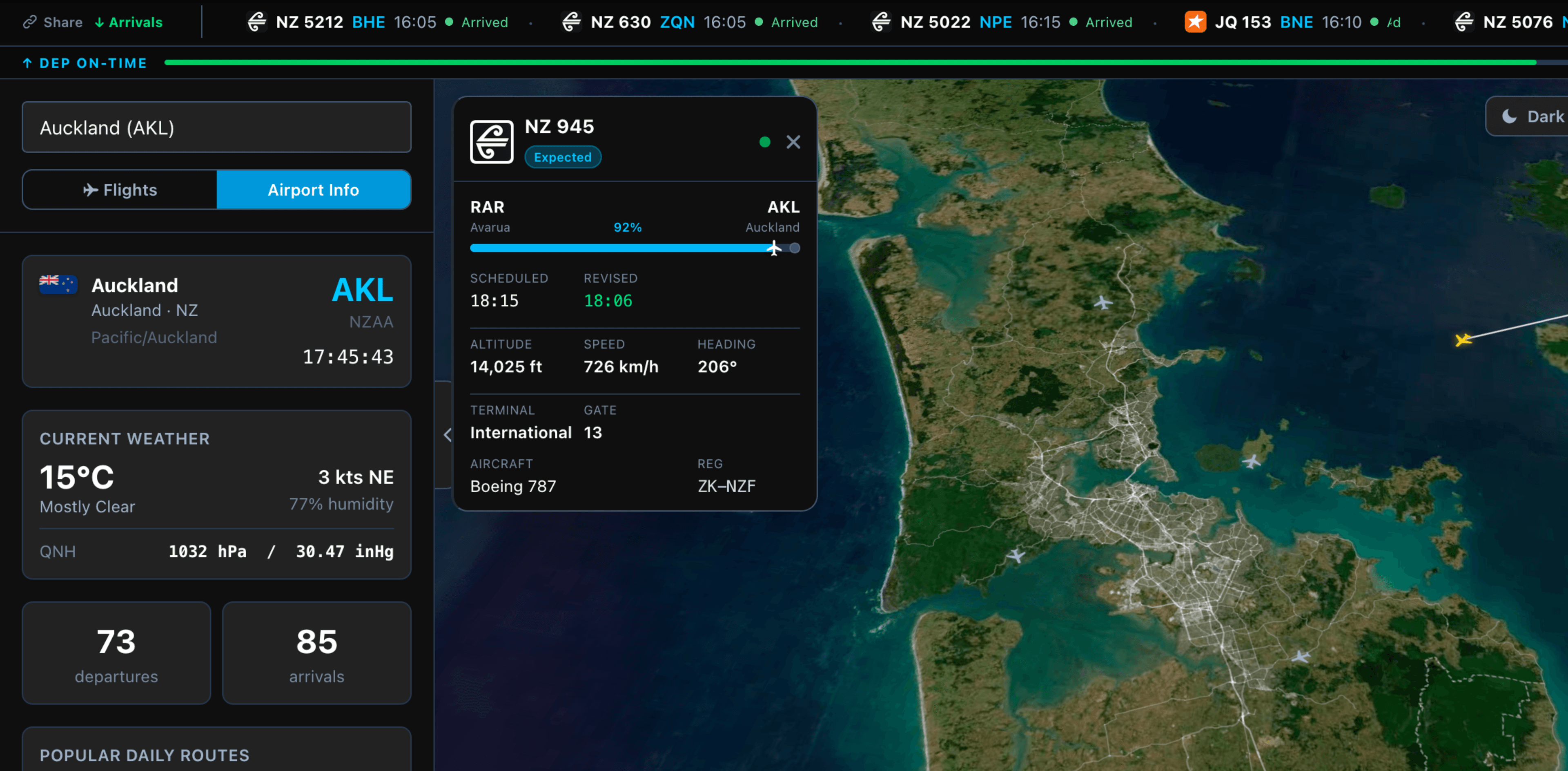Click the ZK-NZF registration
This screenshot has width=1568, height=771.
pos(726,486)
